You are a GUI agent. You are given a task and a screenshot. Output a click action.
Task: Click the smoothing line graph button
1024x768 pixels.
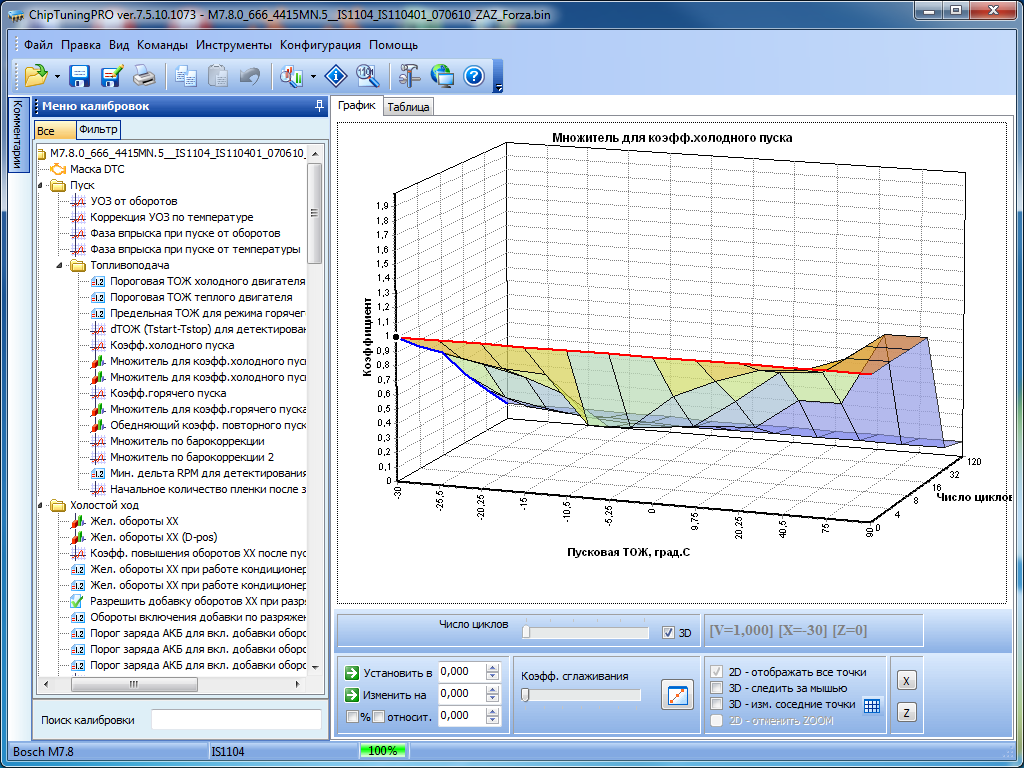677,695
